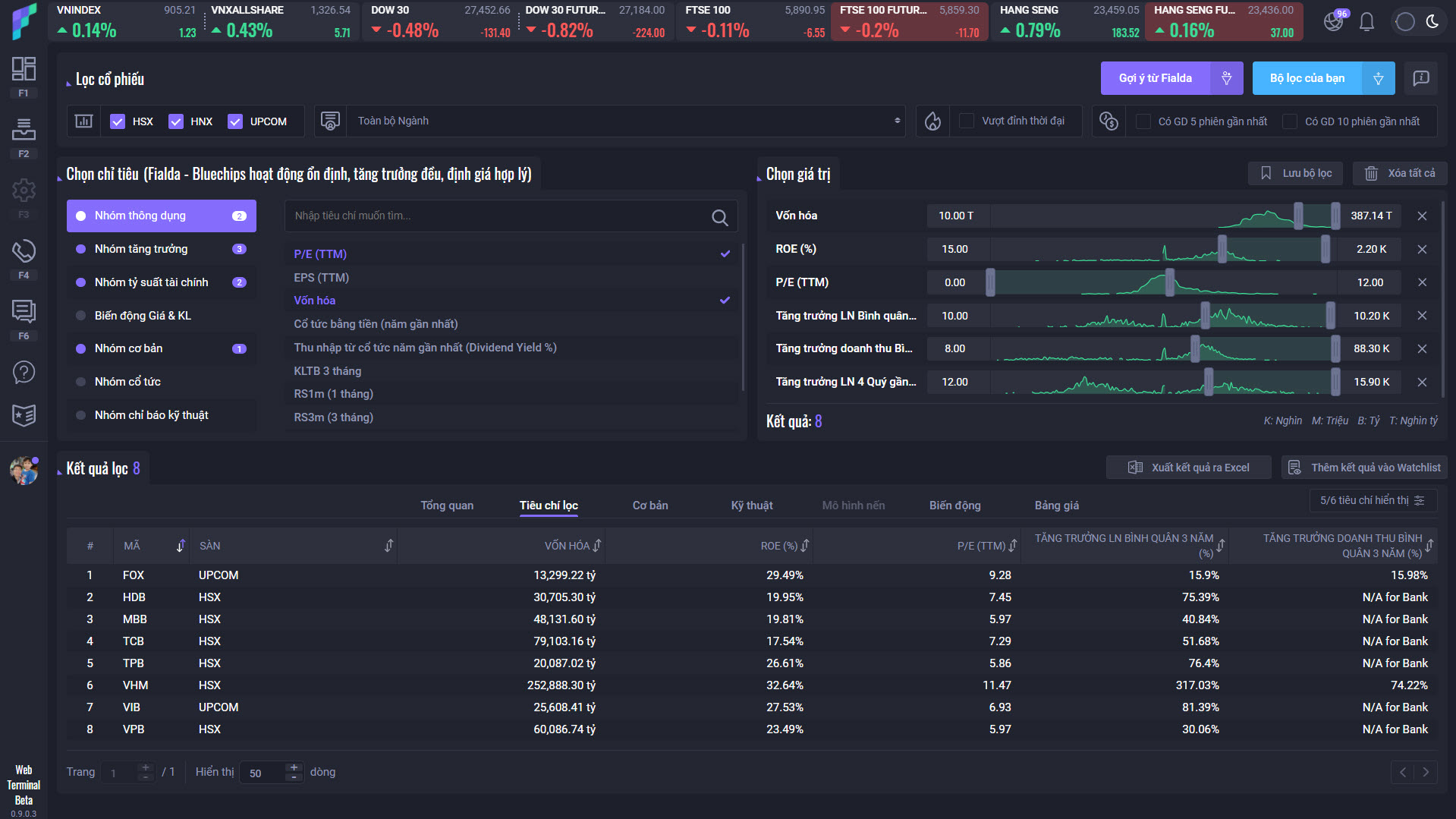
Task: Click the search magnifier in criteria box
Action: pyautogui.click(x=719, y=218)
